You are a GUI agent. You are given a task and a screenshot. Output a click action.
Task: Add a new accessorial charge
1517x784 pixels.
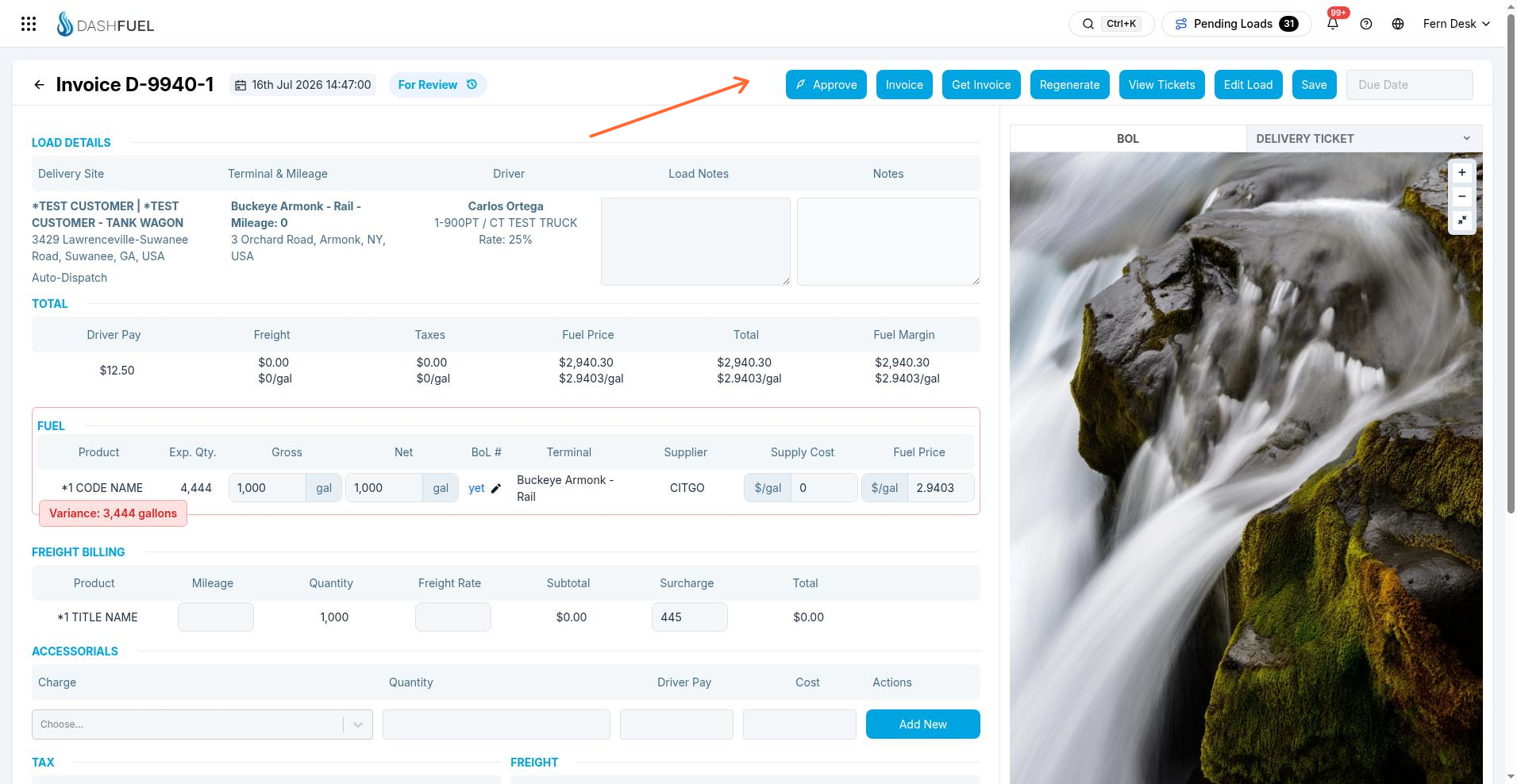(922, 724)
